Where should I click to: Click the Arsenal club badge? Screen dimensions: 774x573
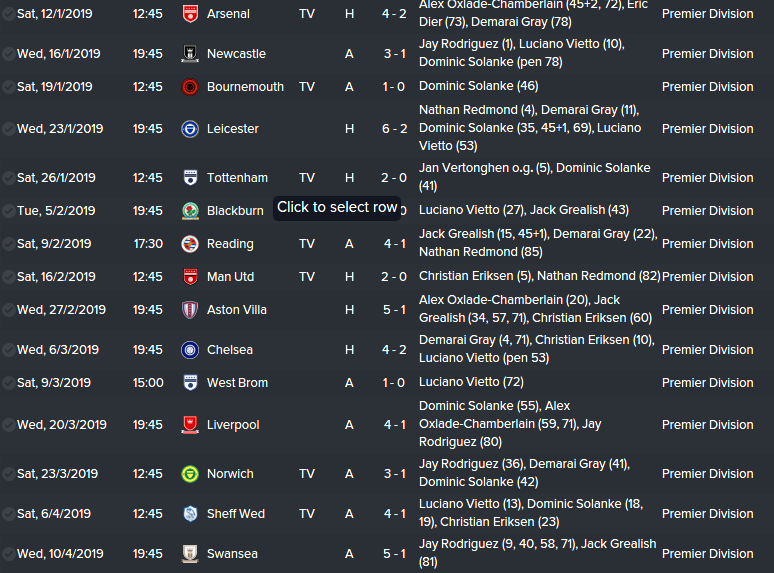point(190,14)
